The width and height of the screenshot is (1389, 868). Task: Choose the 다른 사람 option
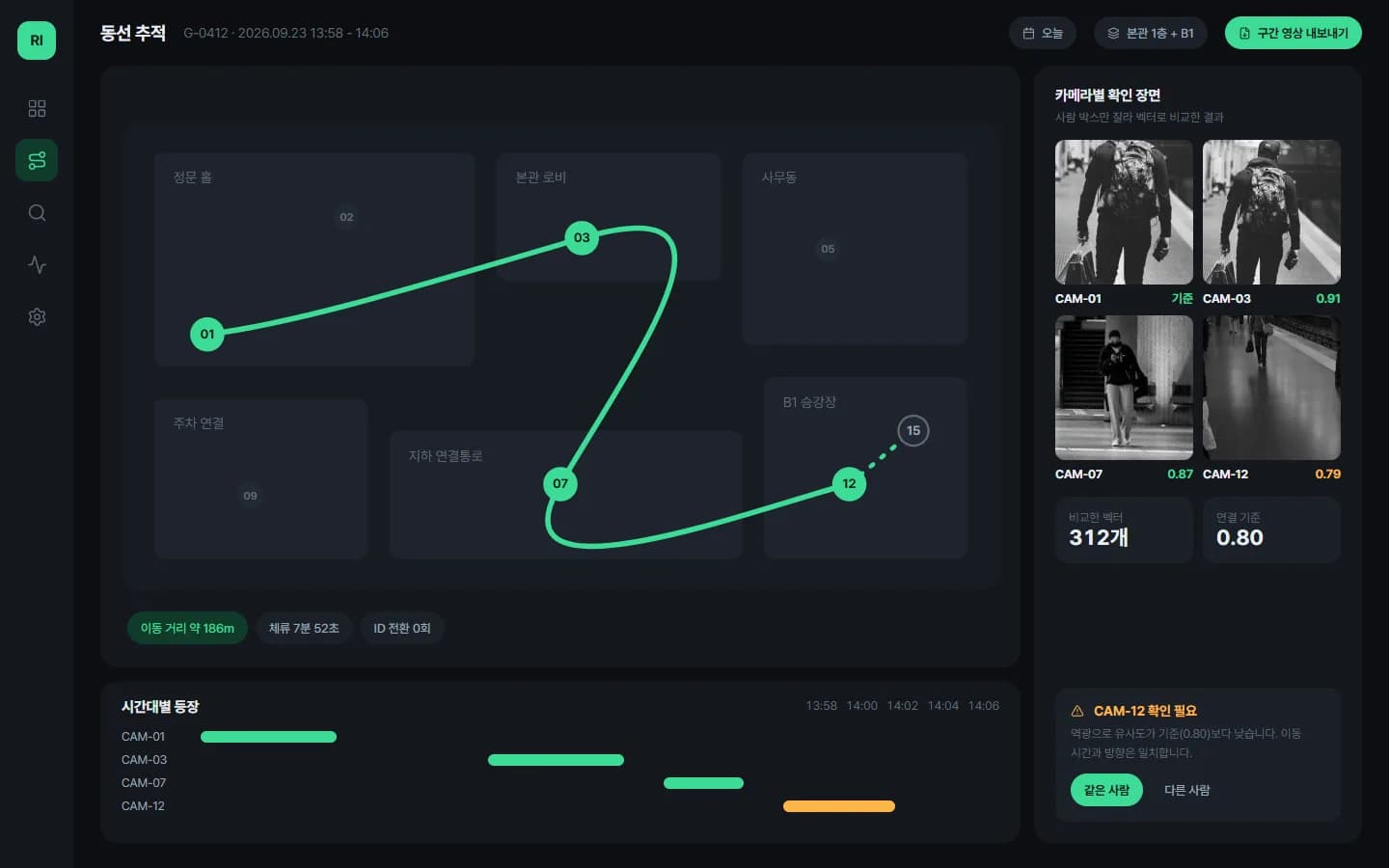click(x=1186, y=790)
